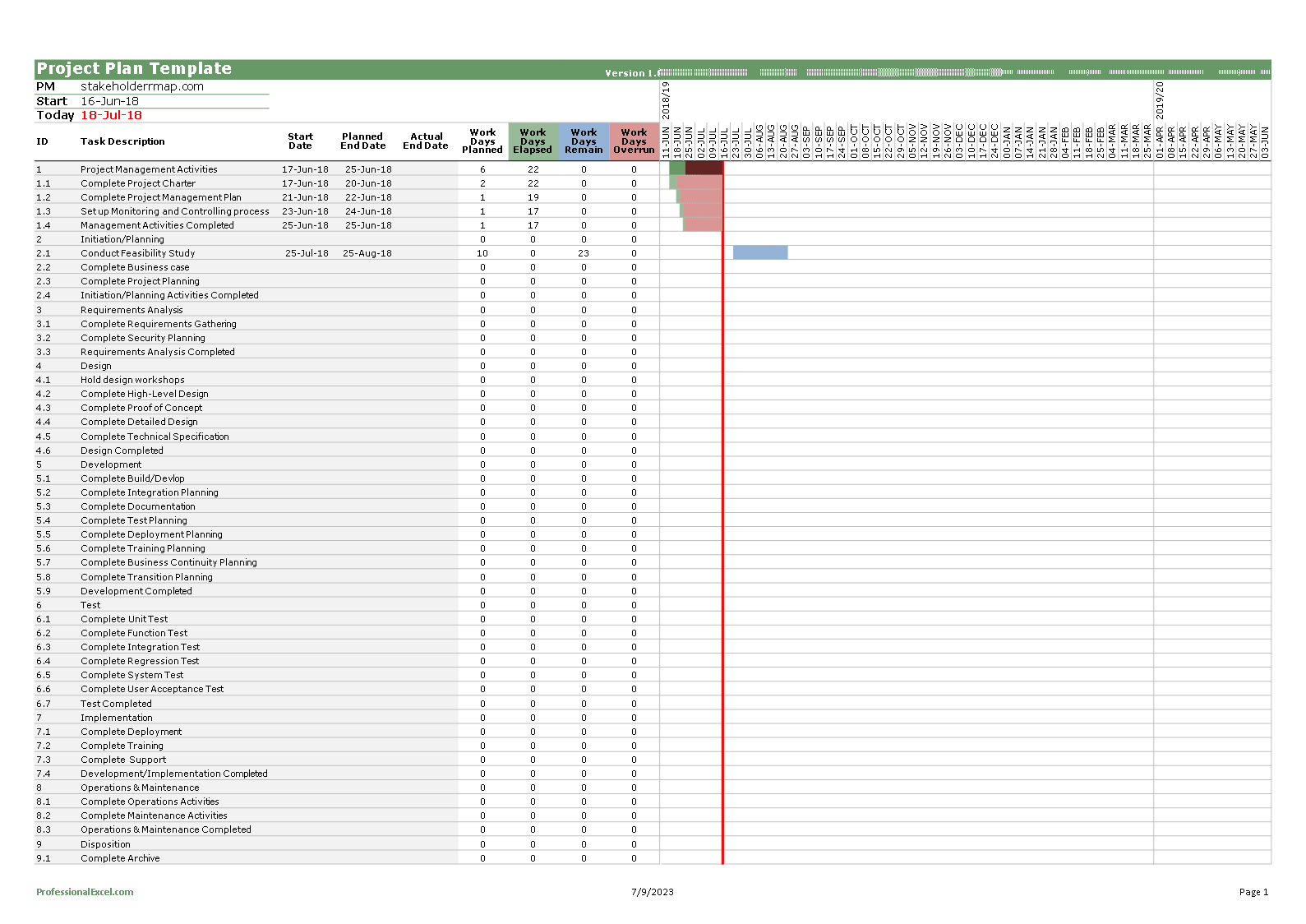Click the blue Work Days Remain header

click(x=584, y=141)
